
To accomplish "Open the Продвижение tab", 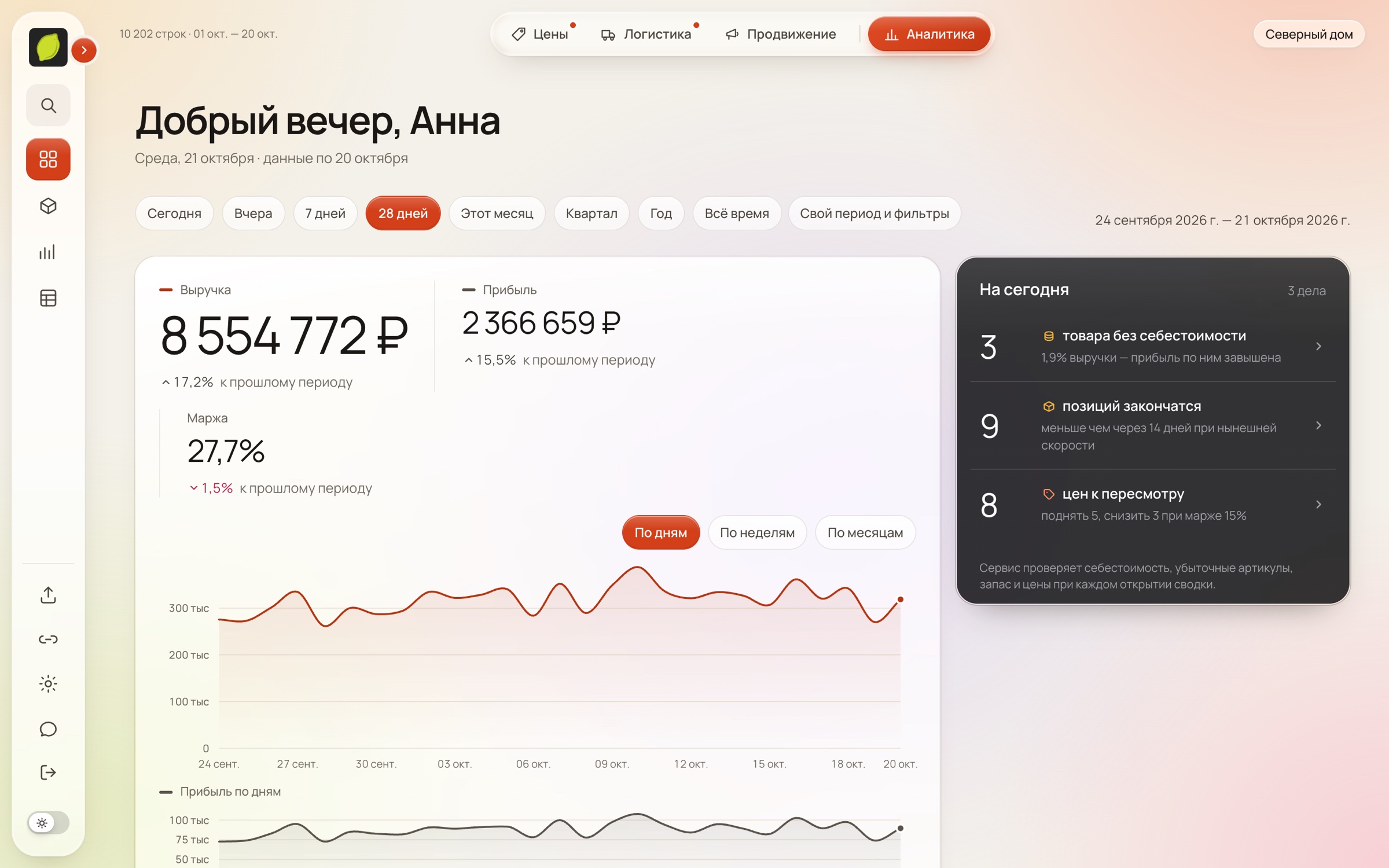I will click(780, 34).
